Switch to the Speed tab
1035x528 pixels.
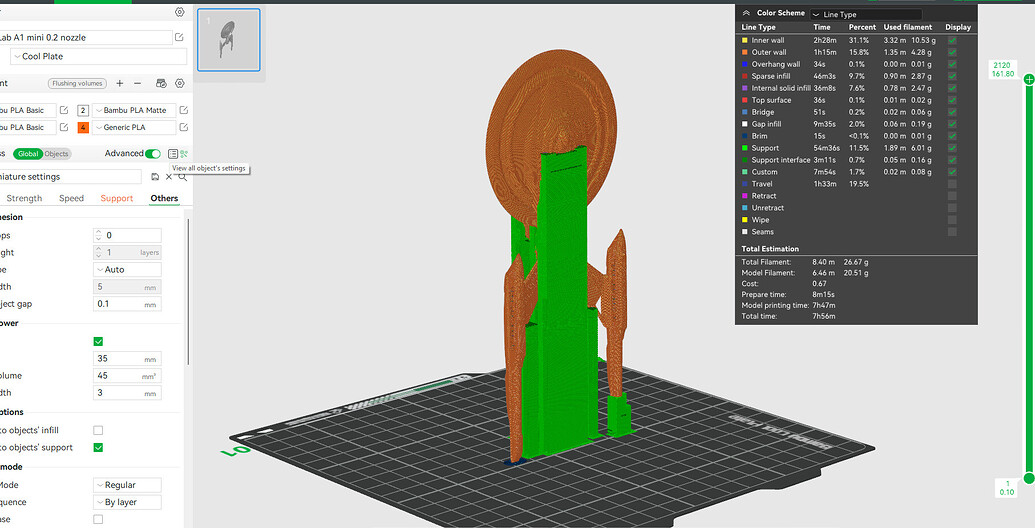(x=71, y=198)
